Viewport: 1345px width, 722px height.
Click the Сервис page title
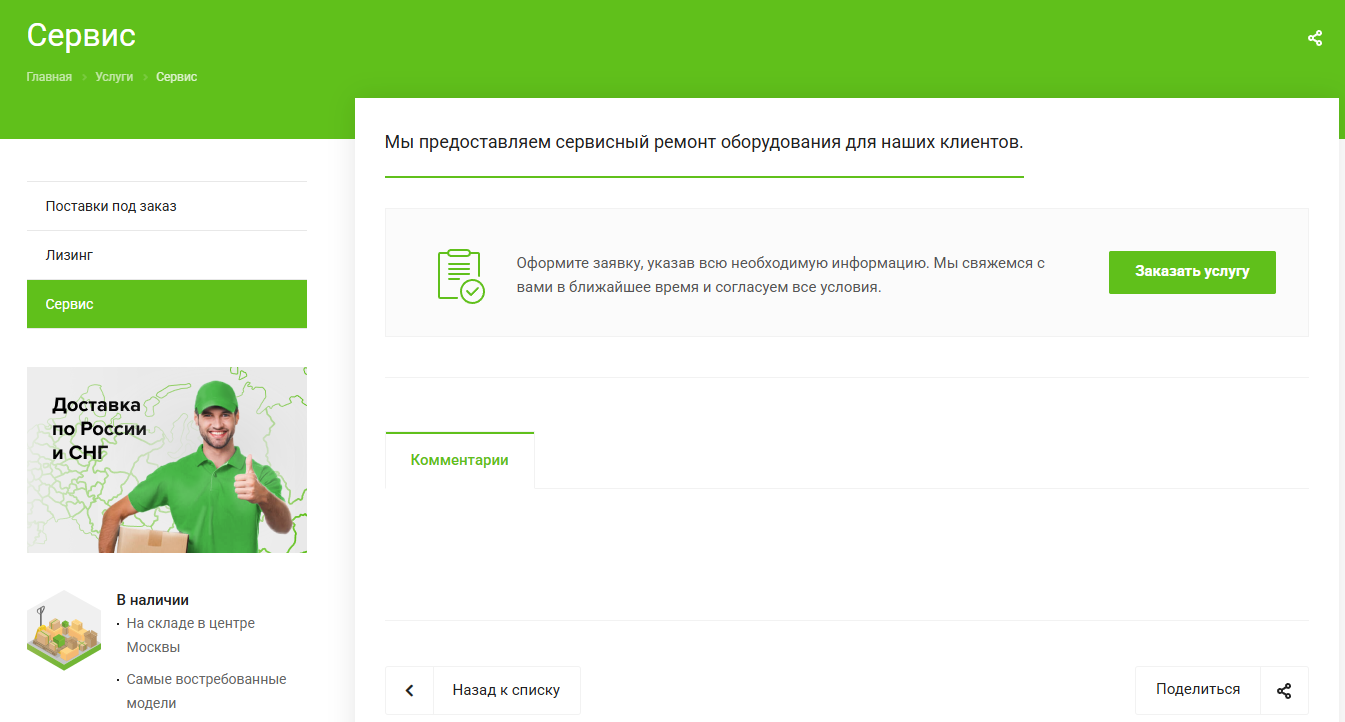pyautogui.click(x=81, y=36)
